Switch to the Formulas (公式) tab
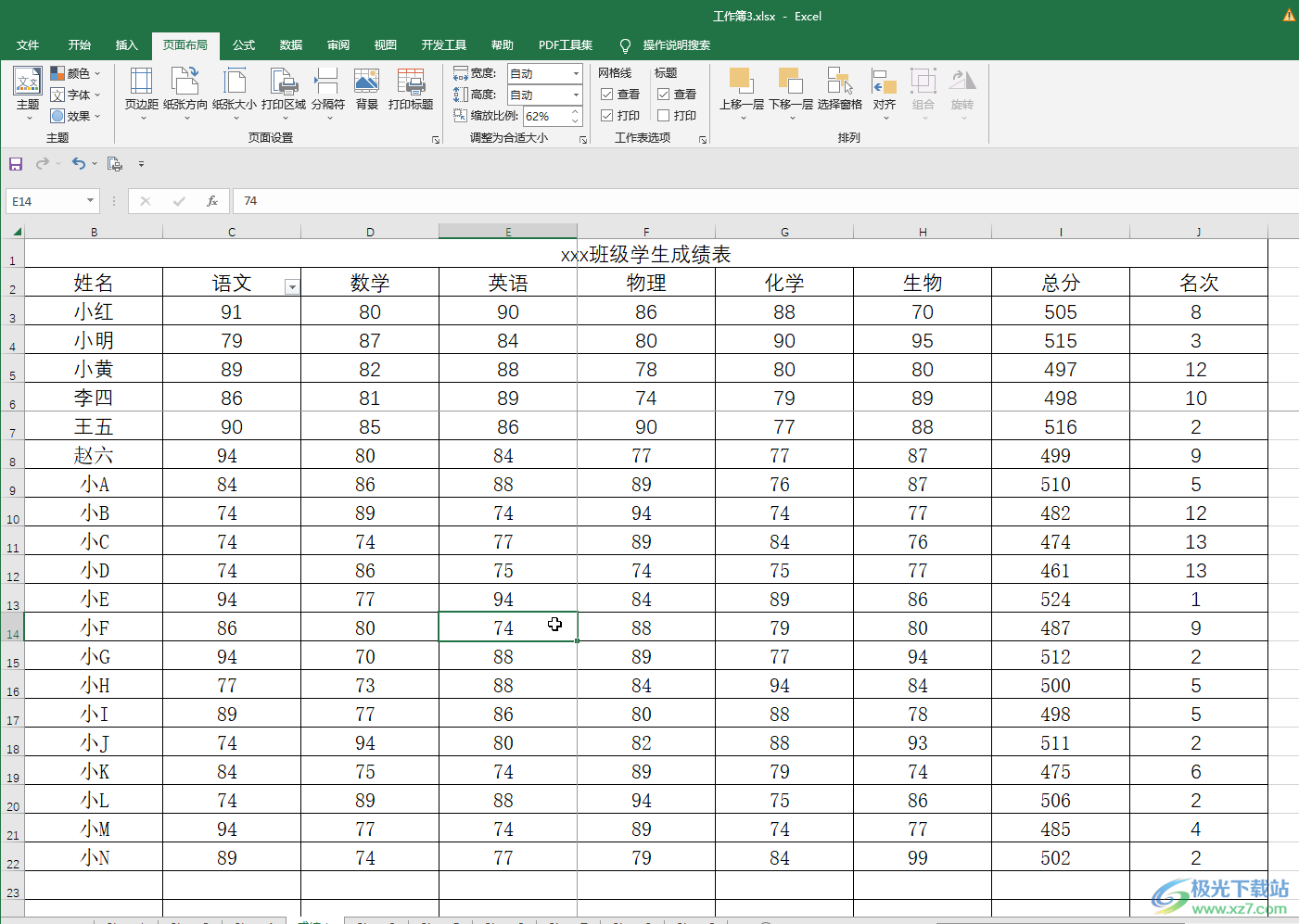The height and width of the screenshot is (924, 1299). point(244,44)
